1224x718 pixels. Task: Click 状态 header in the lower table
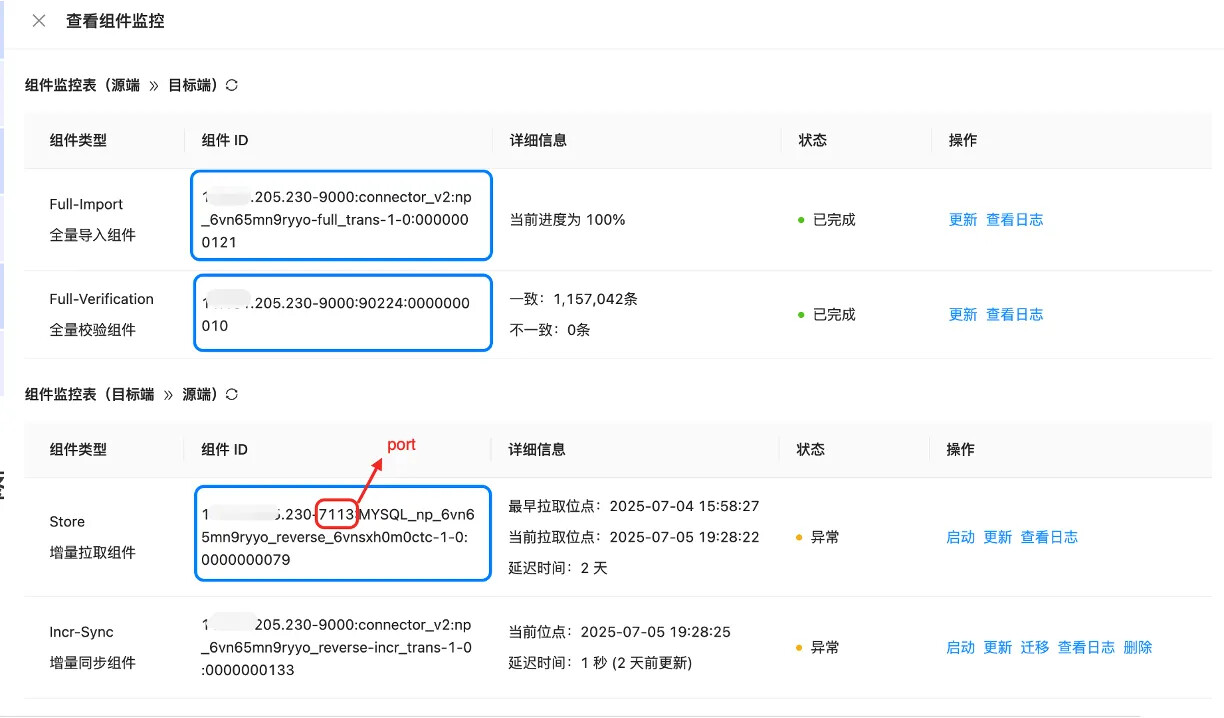click(x=811, y=450)
